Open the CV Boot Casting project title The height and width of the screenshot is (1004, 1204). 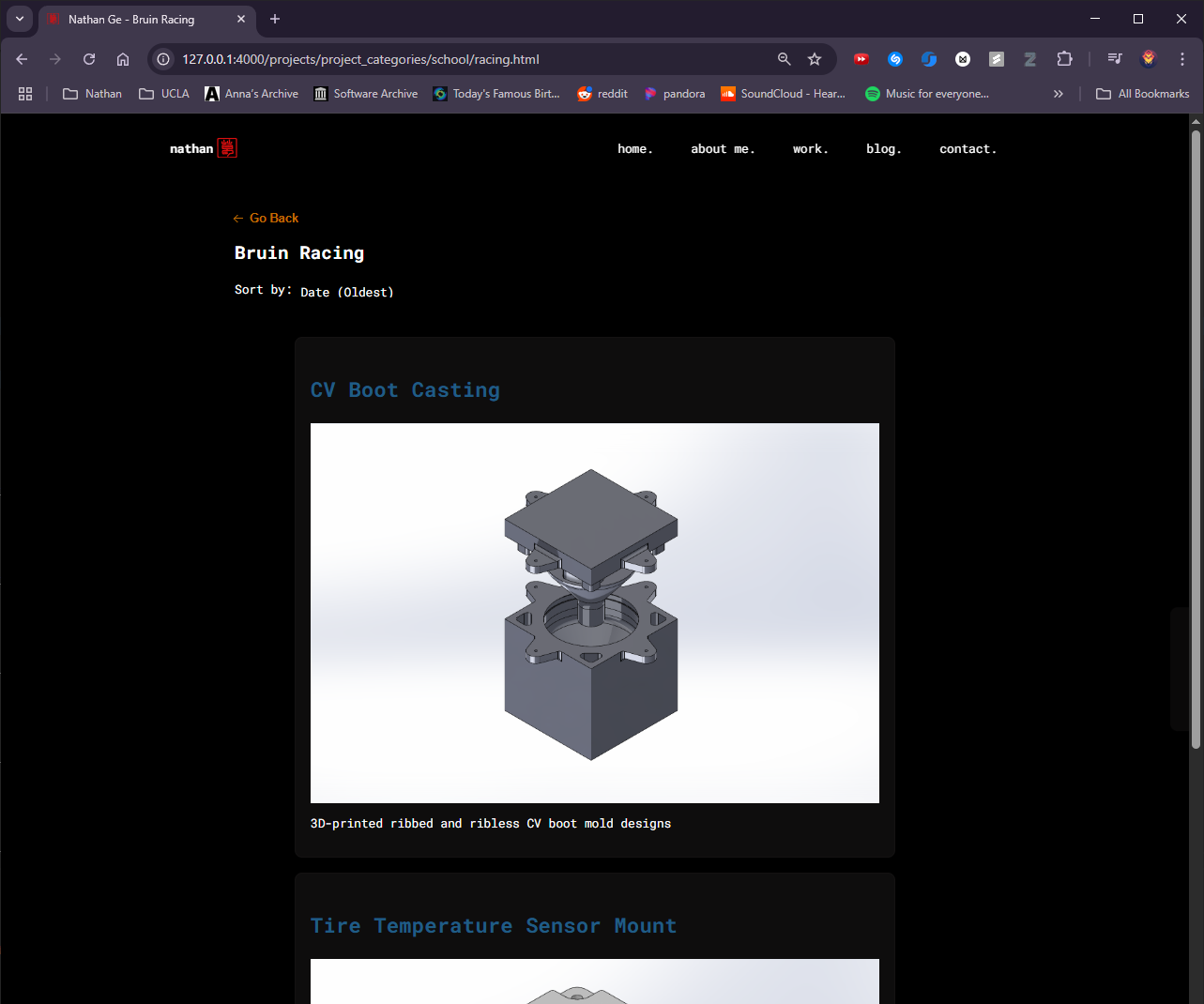pos(405,390)
